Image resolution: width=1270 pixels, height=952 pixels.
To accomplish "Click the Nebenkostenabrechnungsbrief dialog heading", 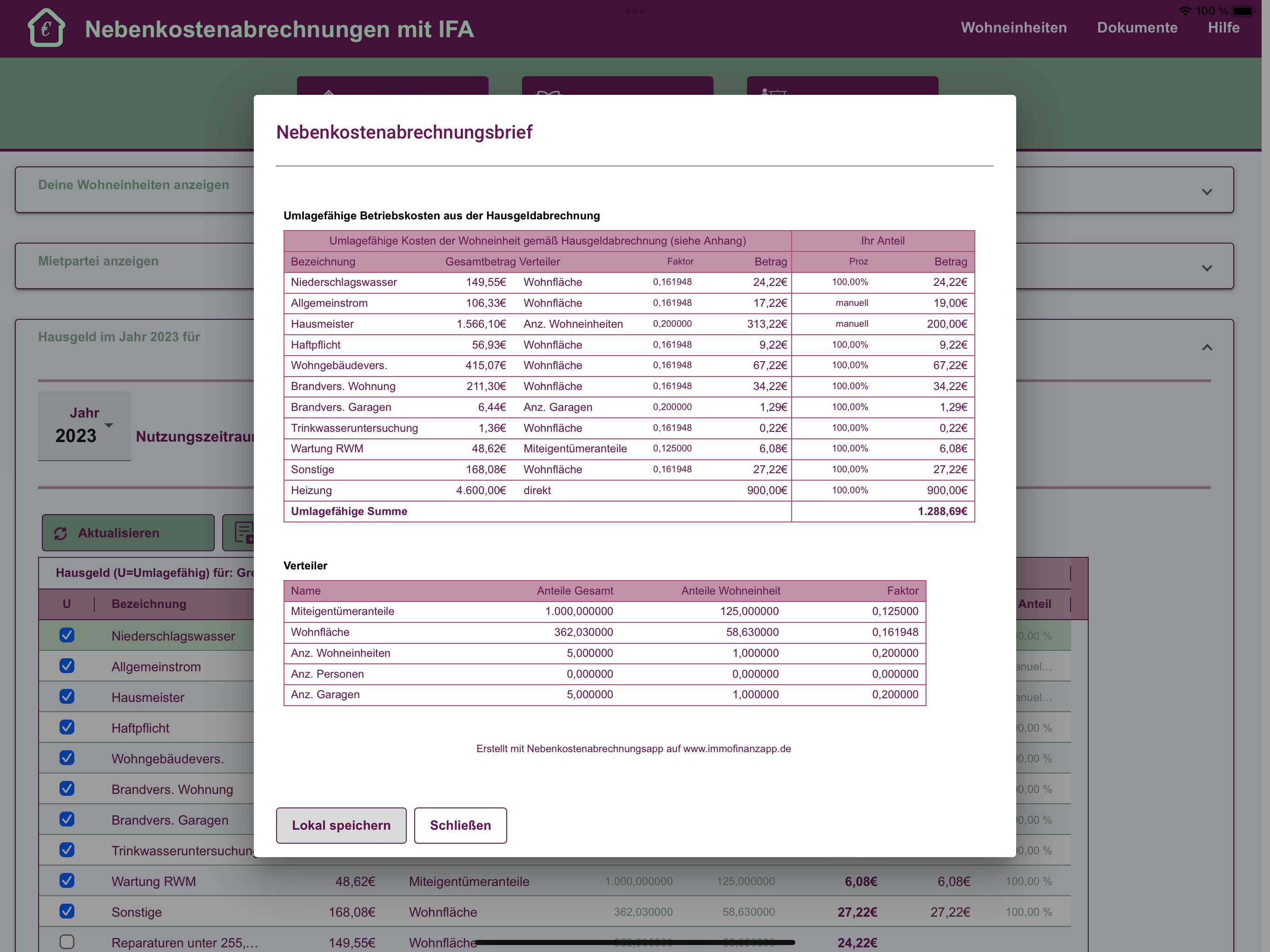I will (404, 132).
